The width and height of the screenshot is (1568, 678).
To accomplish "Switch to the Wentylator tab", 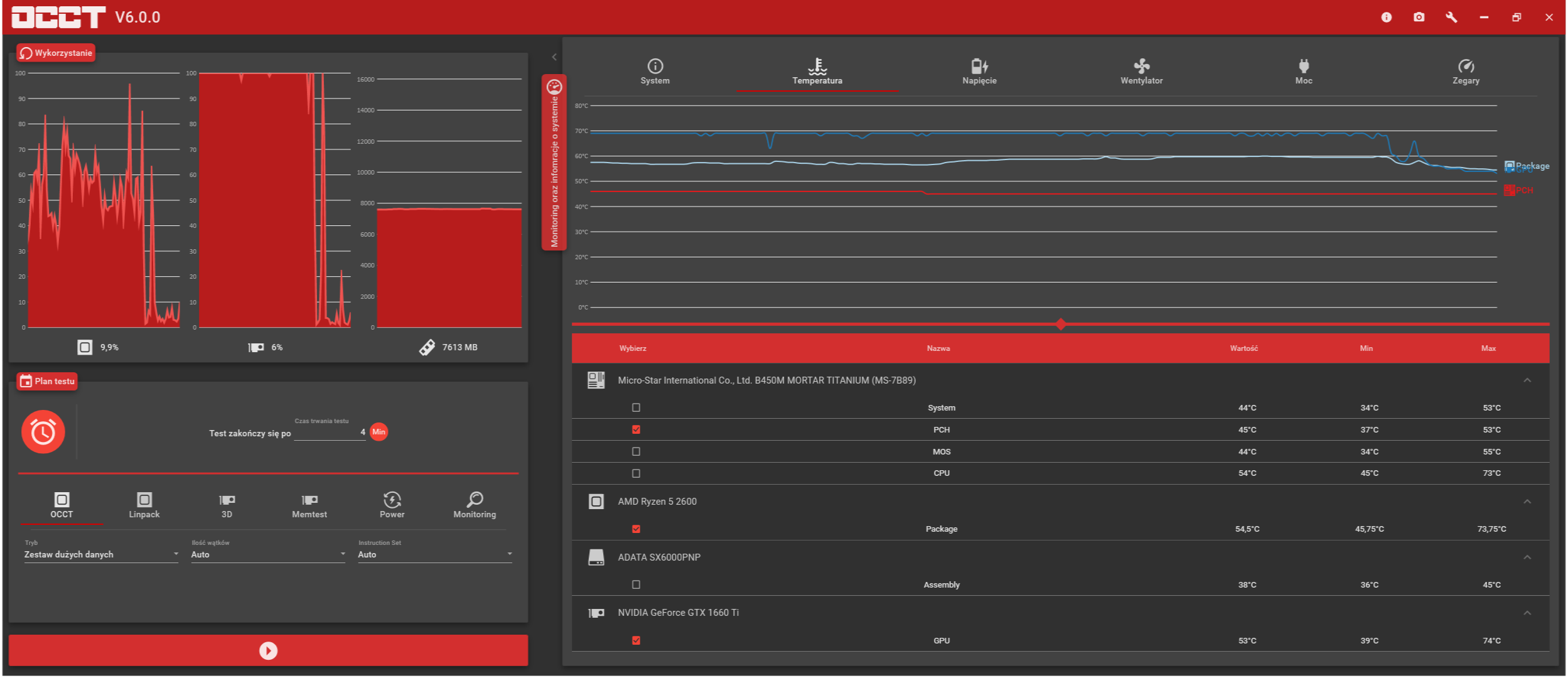I will pos(1141,72).
